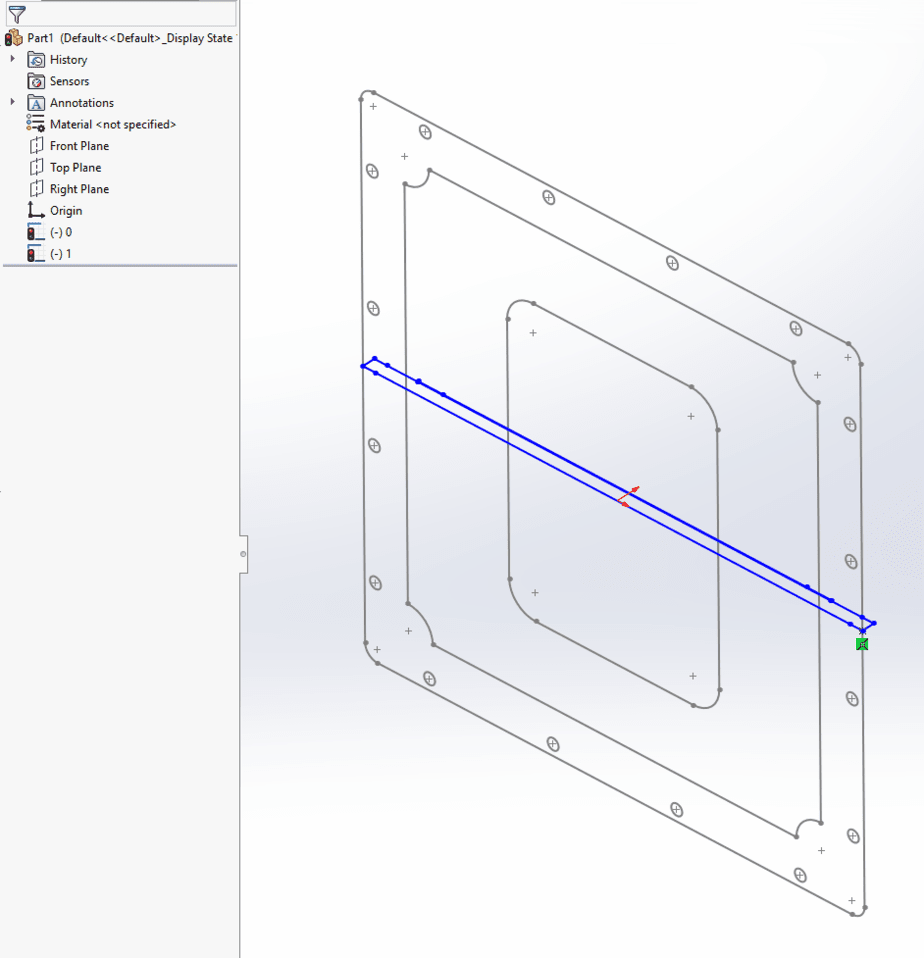Click the green sketch point in the viewport
Image resolution: width=924 pixels, height=958 pixels.
[x=861, y=644]
